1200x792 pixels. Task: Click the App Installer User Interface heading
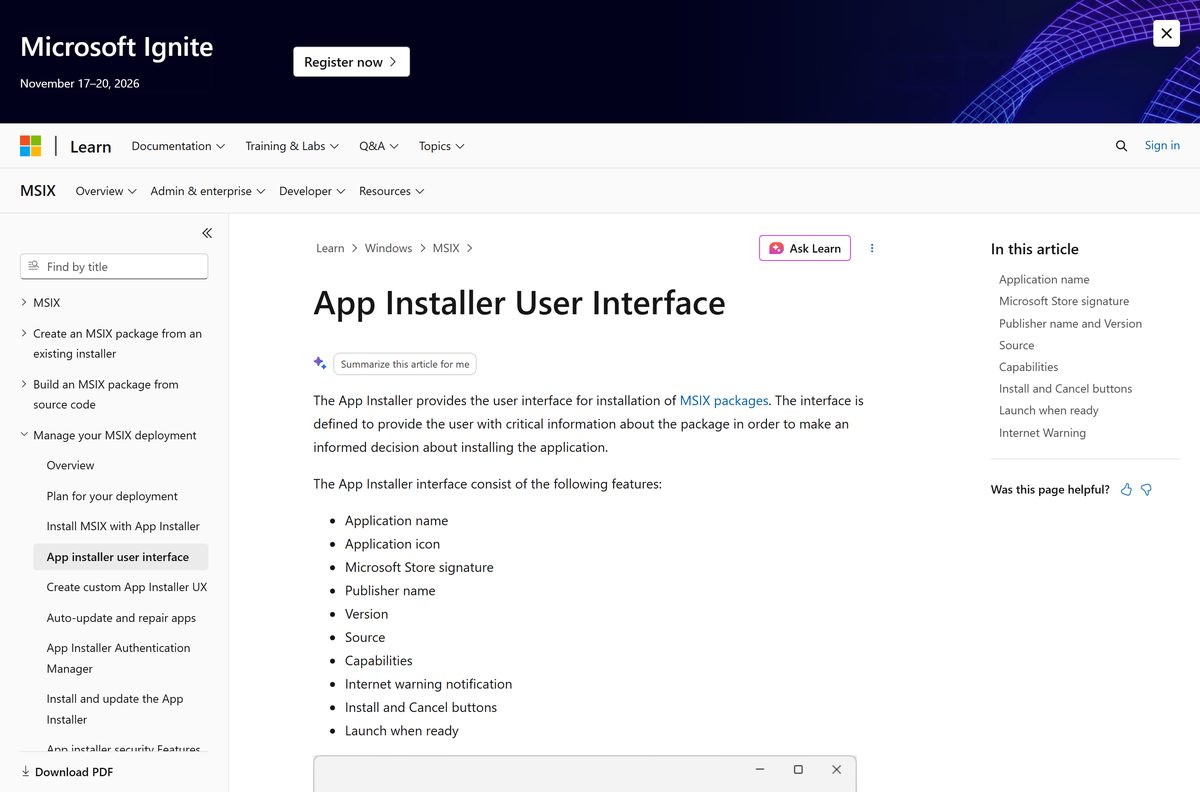[x=519, y=302]
